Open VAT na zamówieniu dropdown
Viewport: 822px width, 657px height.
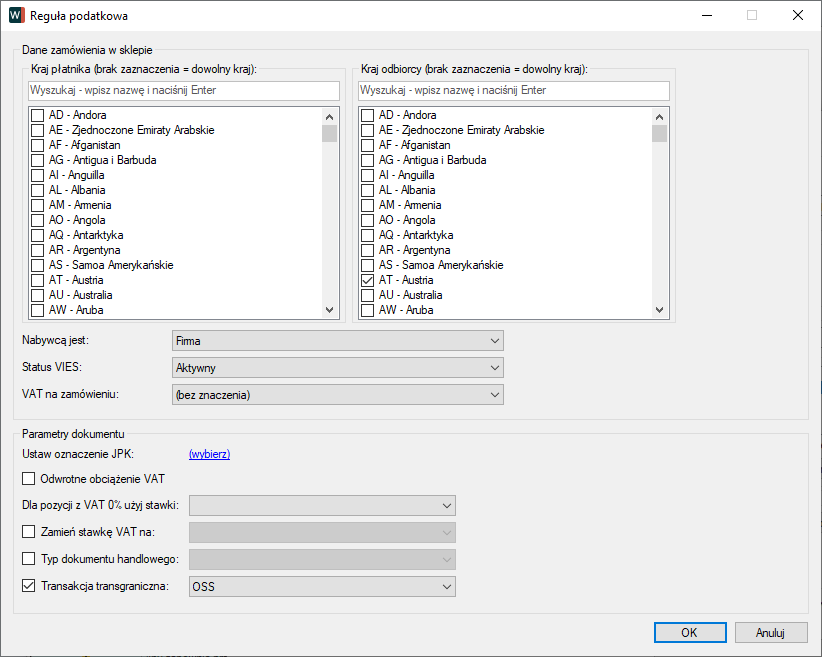pyautogui.click(x=337, y=395)
